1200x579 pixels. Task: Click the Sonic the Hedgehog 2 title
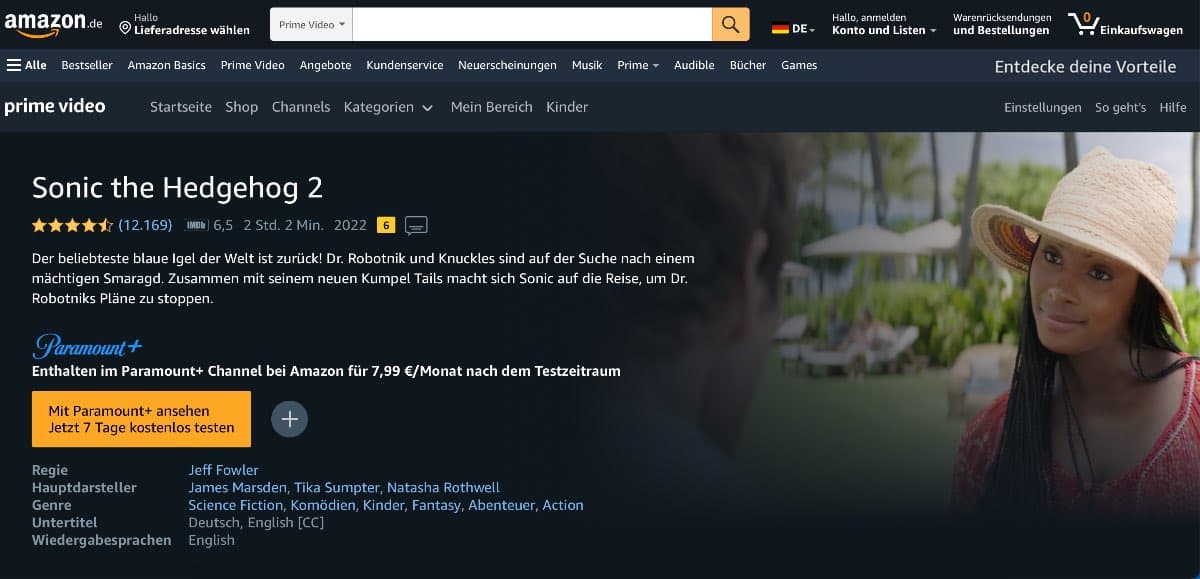(x=178, y=188)
